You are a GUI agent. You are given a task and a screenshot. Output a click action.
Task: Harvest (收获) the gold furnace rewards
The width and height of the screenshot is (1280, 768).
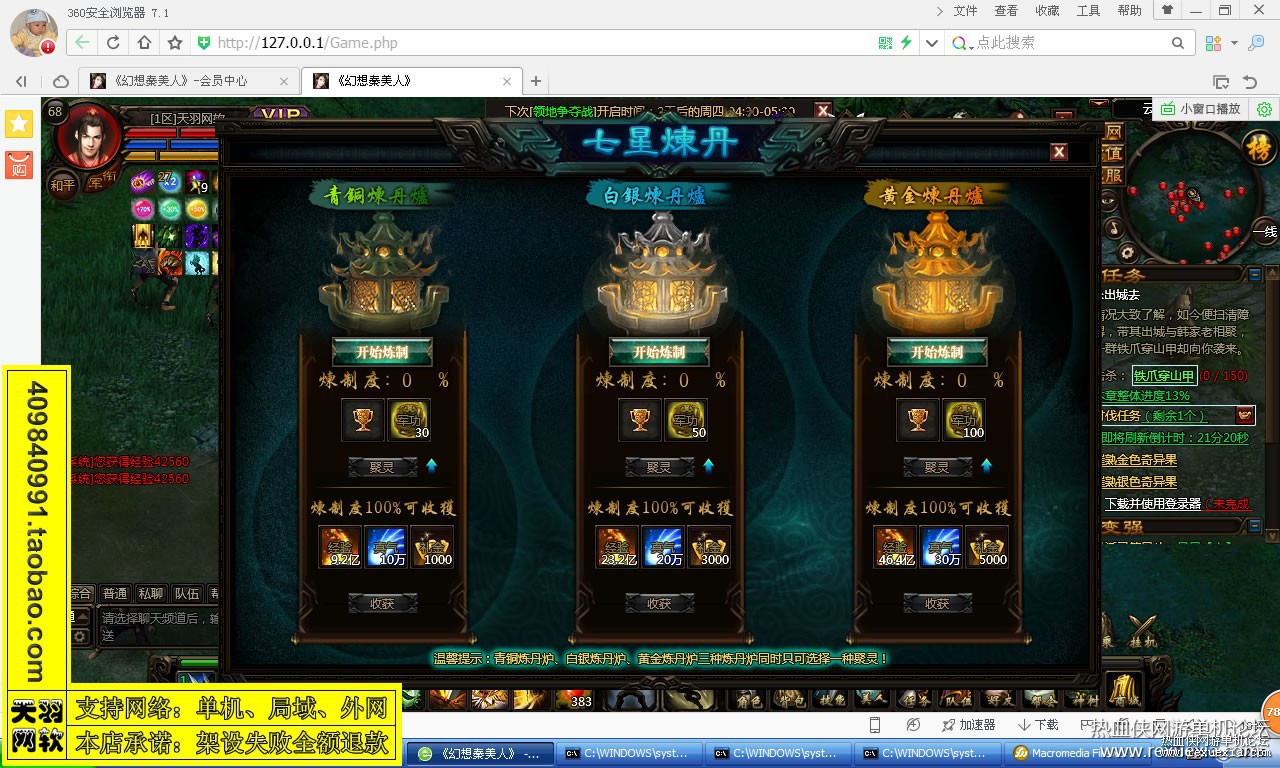[937, 603]
